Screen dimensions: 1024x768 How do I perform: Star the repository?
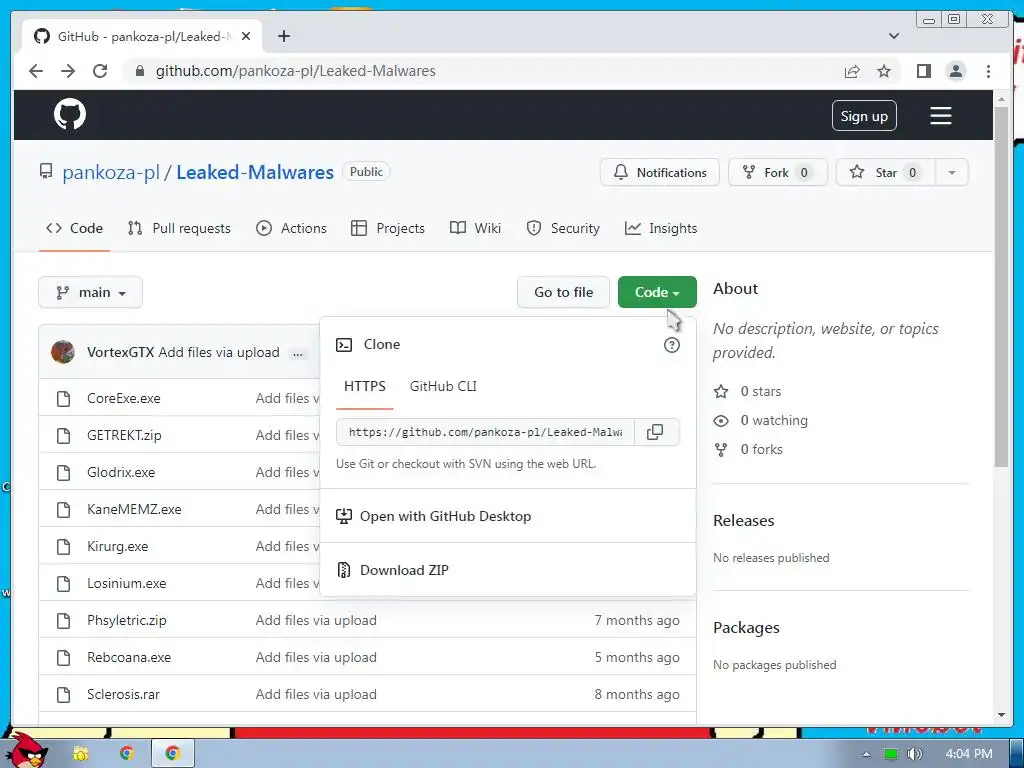[885, 172]
